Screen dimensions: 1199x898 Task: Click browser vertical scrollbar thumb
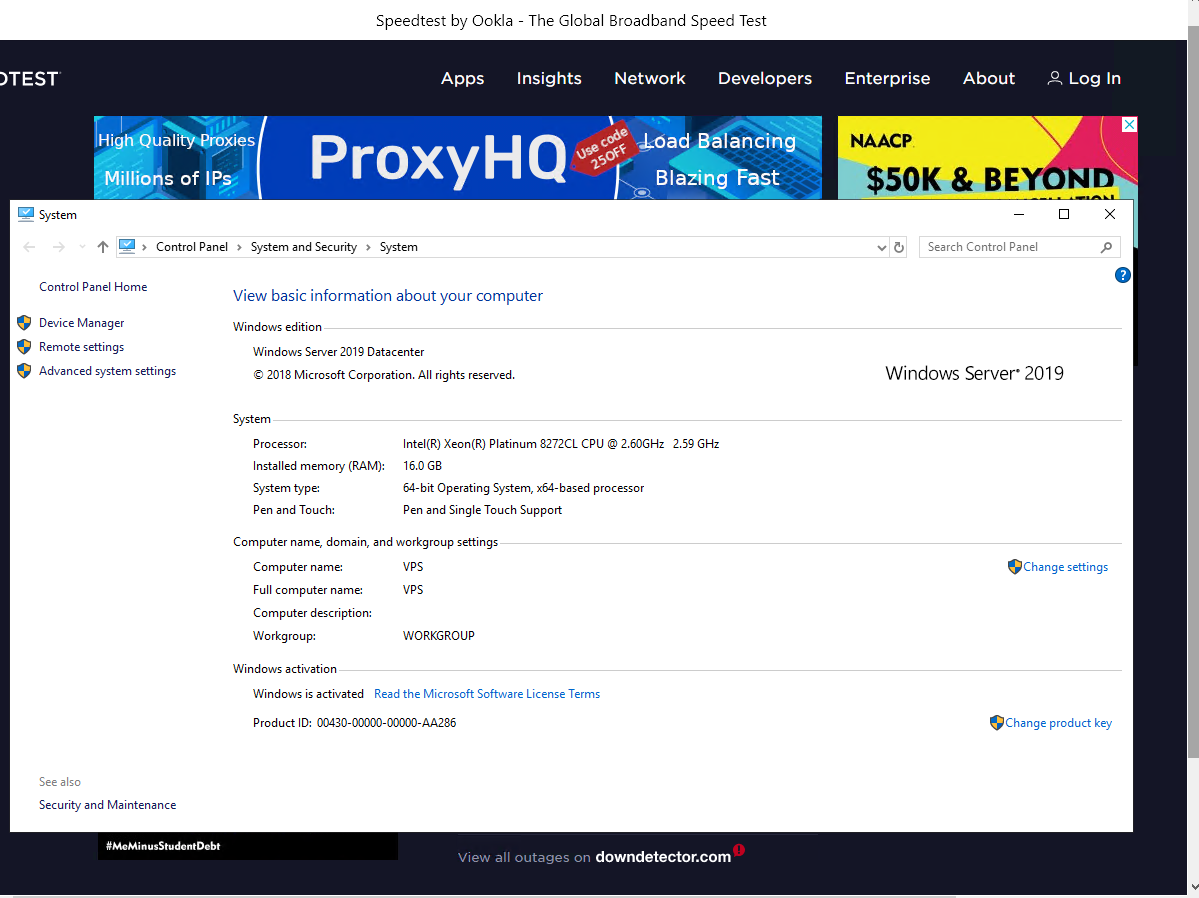click(x=1193, y=390)
